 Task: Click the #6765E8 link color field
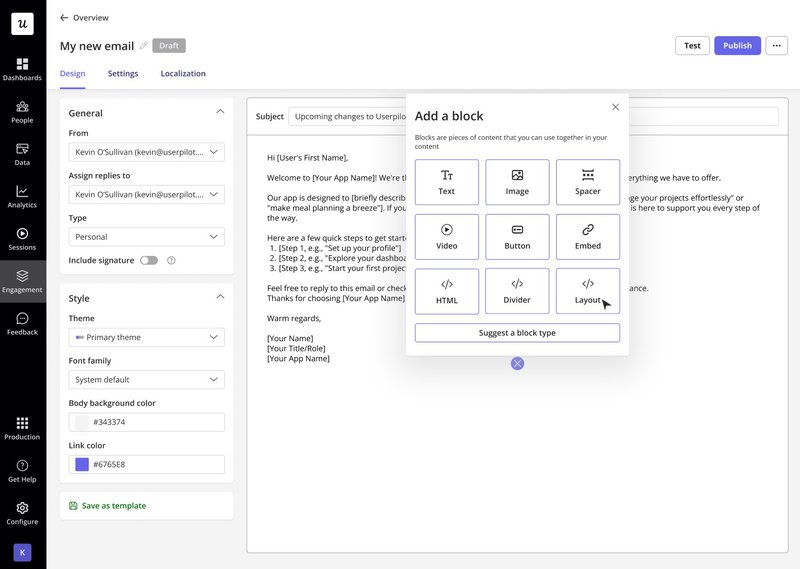click(x=146, y=464)
